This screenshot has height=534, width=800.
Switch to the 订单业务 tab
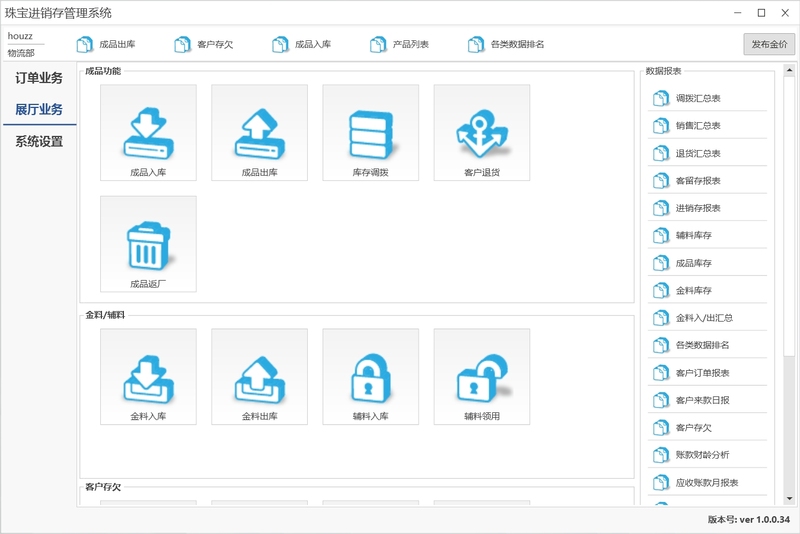[39, 78]
